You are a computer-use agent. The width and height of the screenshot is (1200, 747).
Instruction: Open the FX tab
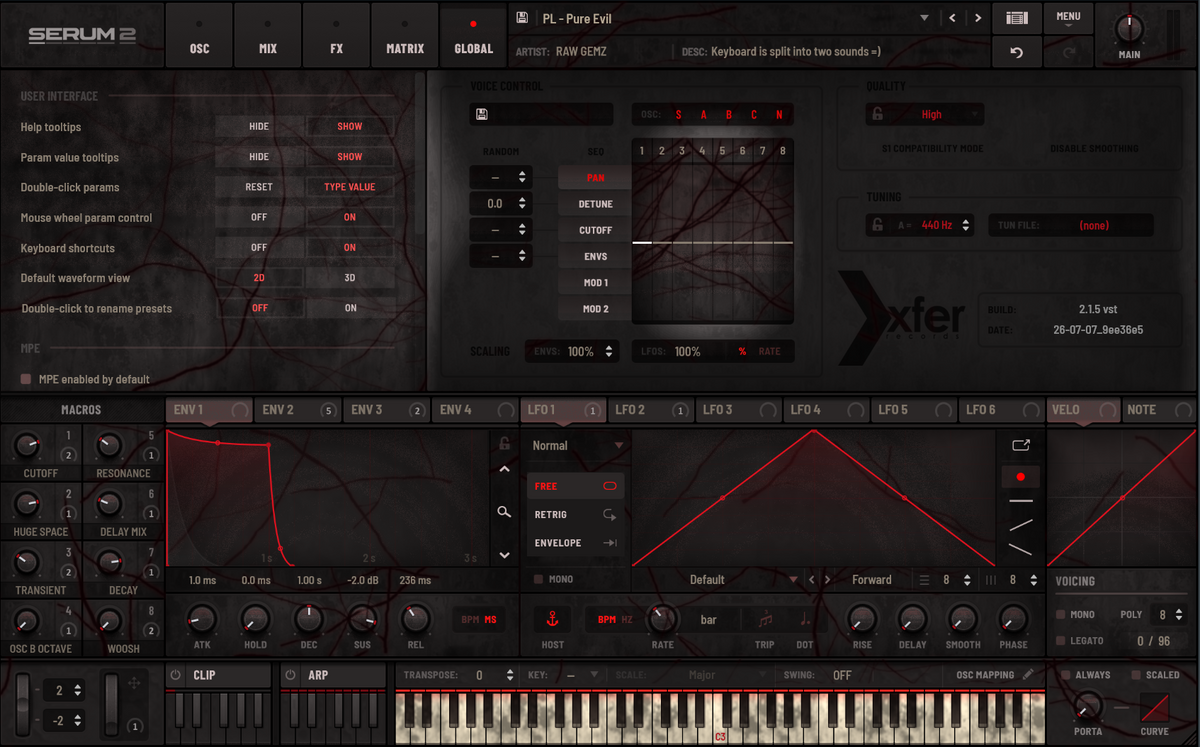[x=336, y=35]
